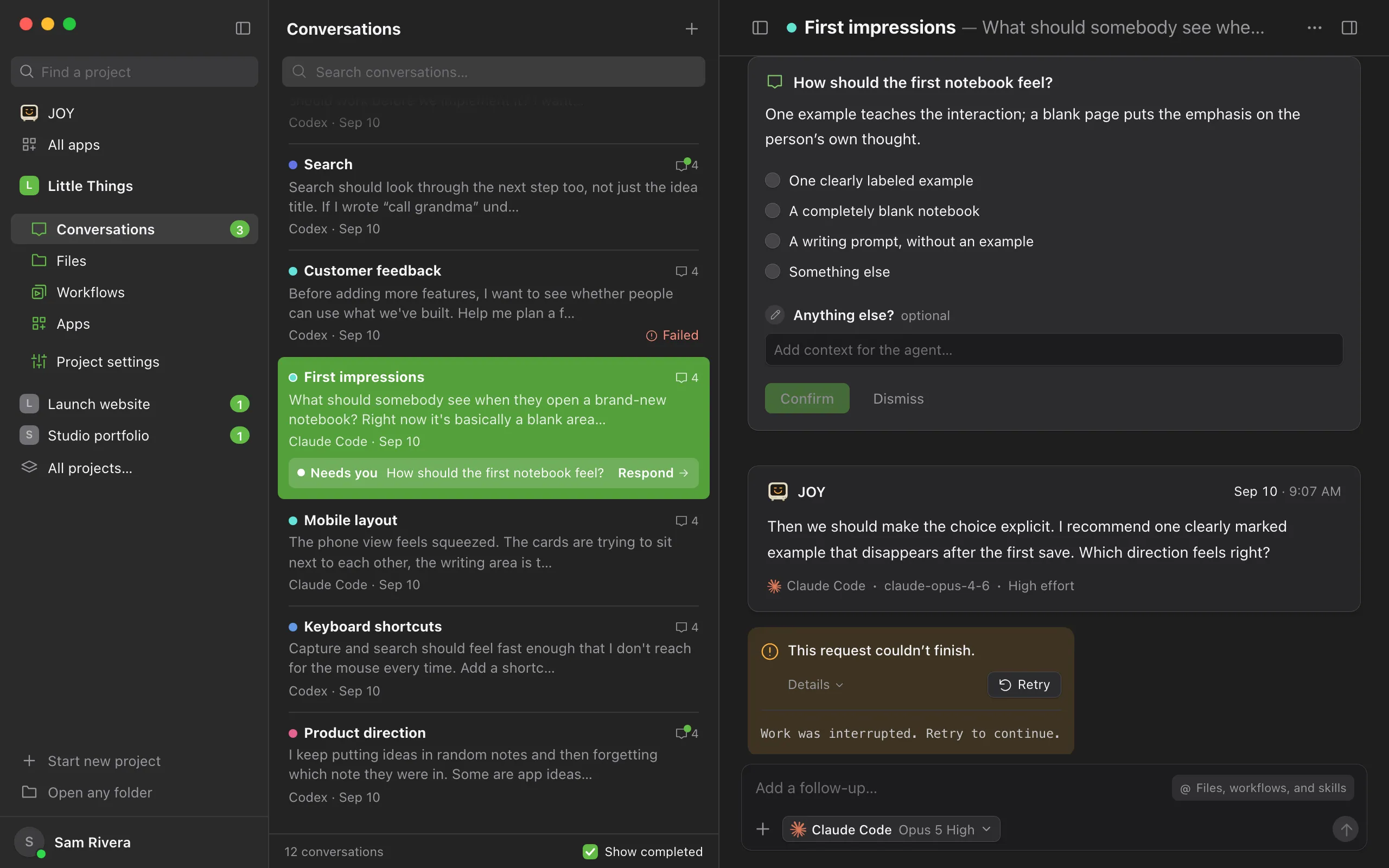The height and width of the screenshot is (868, 1389).
Task: Click the Find a project search field
Action: (135, 72)
